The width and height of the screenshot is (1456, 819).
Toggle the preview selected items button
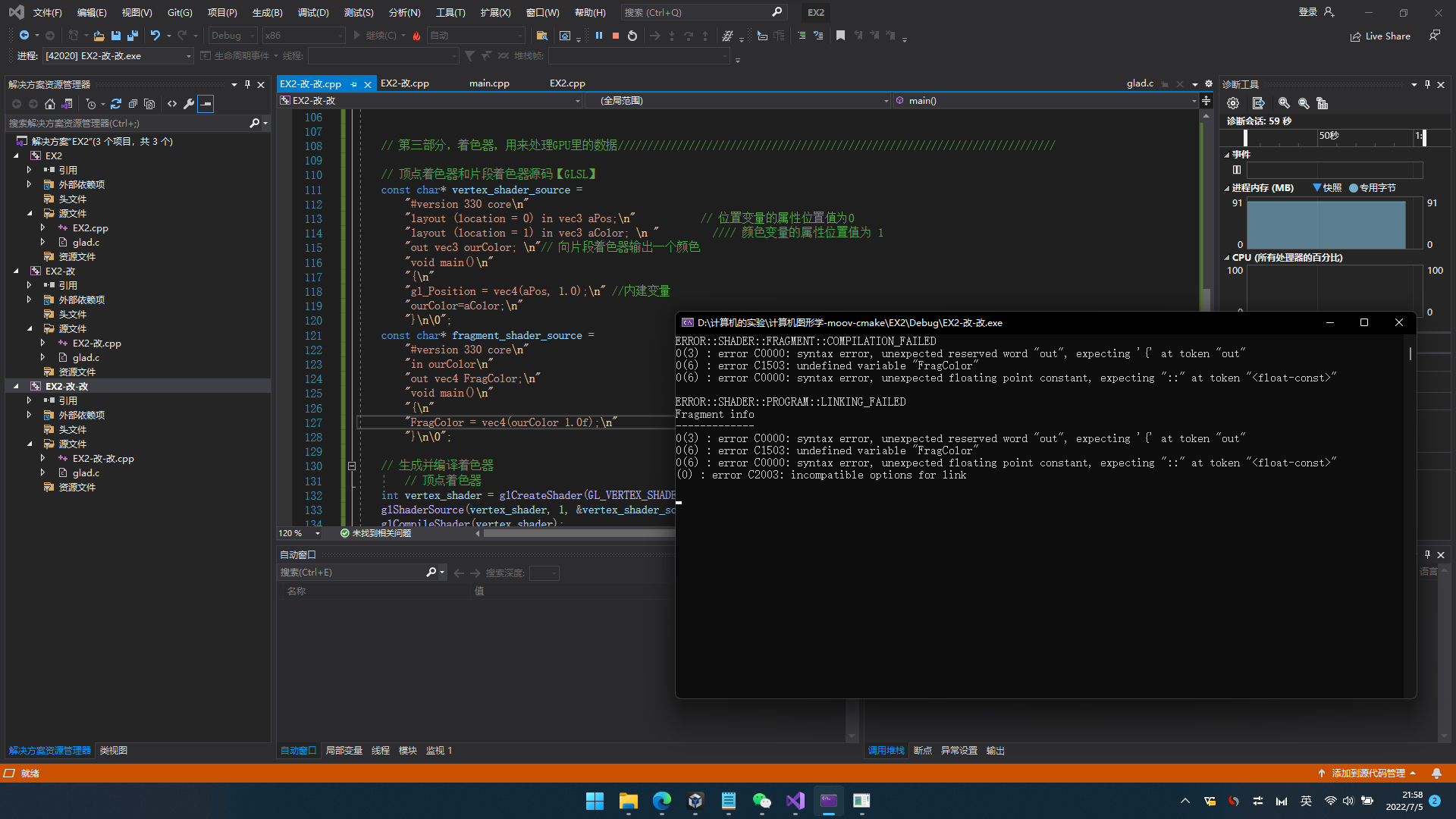pos(206,104)
